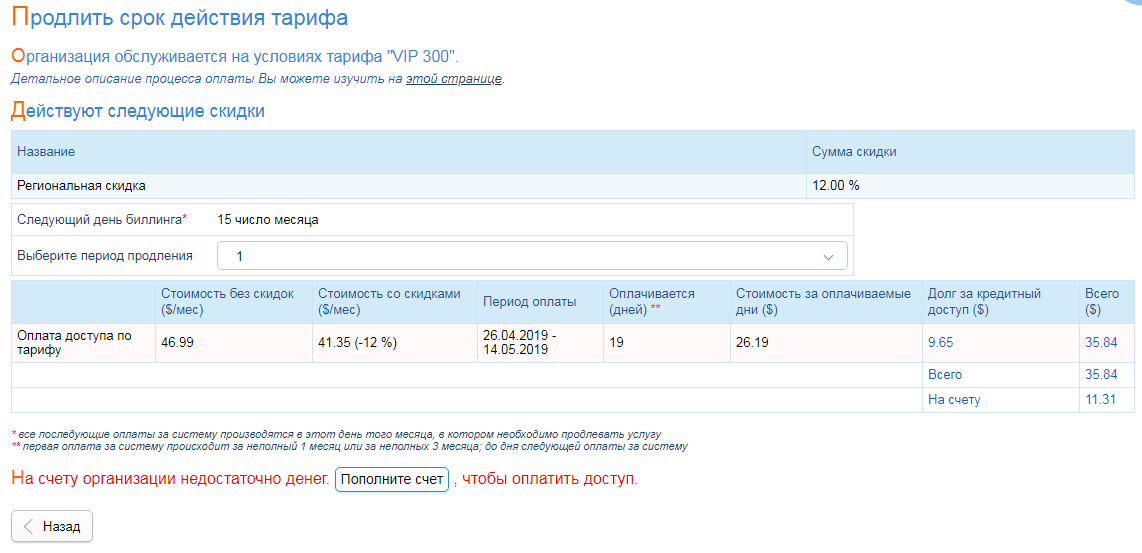
Task: Click the 'VIP 300' tariff organization line
Action: 236,56
